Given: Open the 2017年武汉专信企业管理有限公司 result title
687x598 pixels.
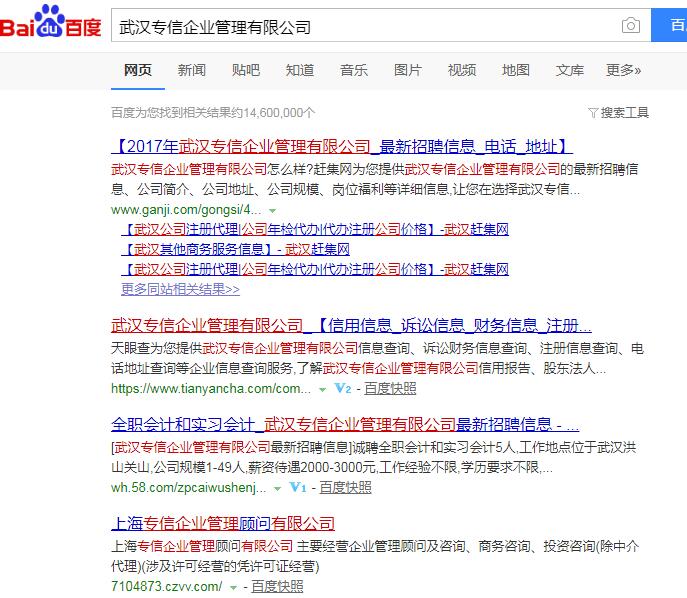Looking at the screenshot, I should [342, 146].
